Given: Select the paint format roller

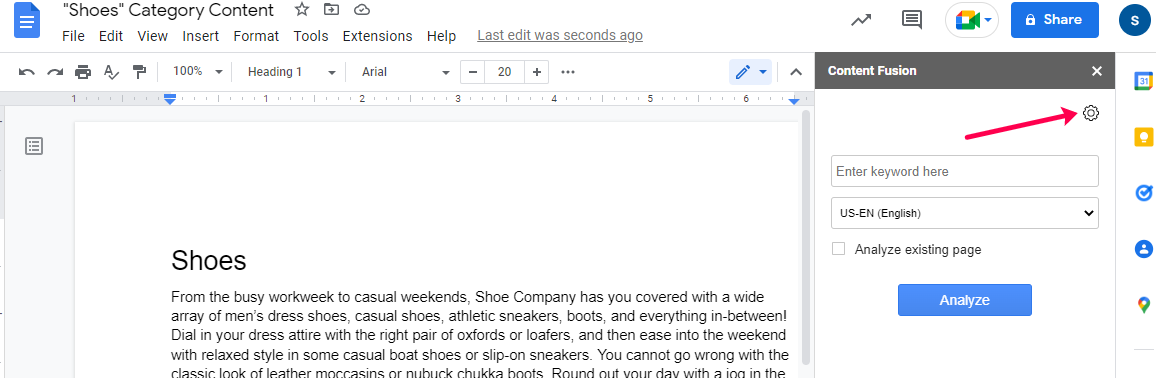Looking at the screenshot, I should (x=139, y=72).
